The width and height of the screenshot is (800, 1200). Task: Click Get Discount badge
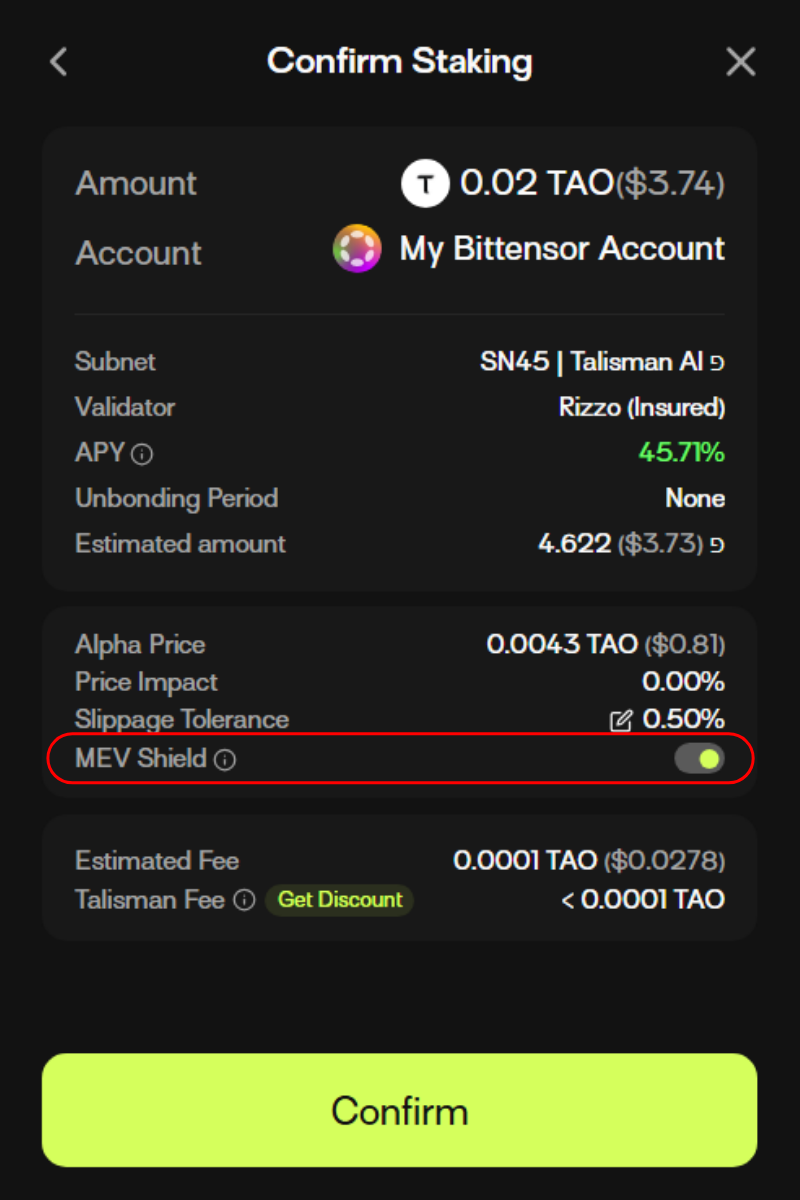click(x=339, y=900)
